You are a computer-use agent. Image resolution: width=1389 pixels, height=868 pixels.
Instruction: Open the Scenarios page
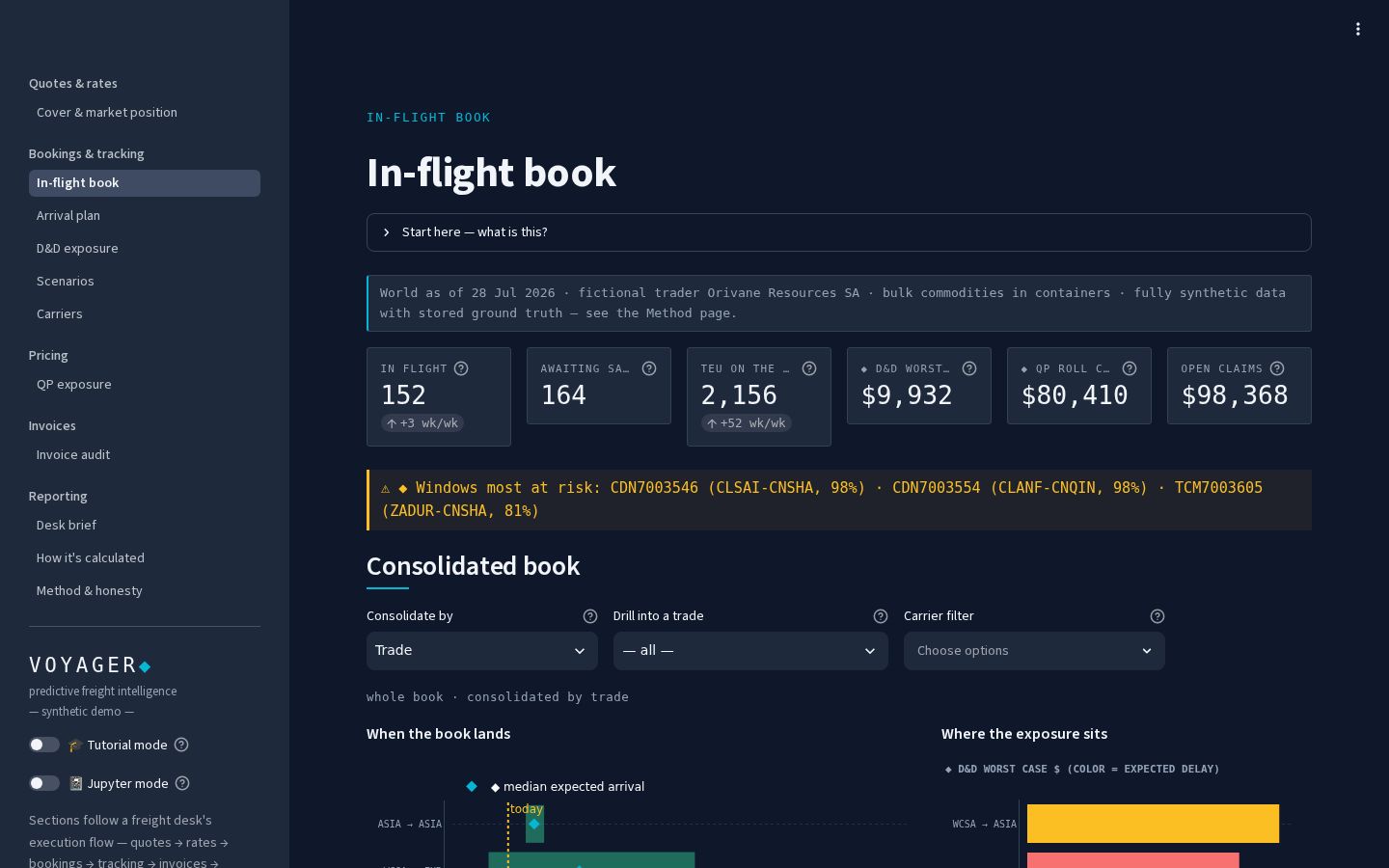coord(145,282)
